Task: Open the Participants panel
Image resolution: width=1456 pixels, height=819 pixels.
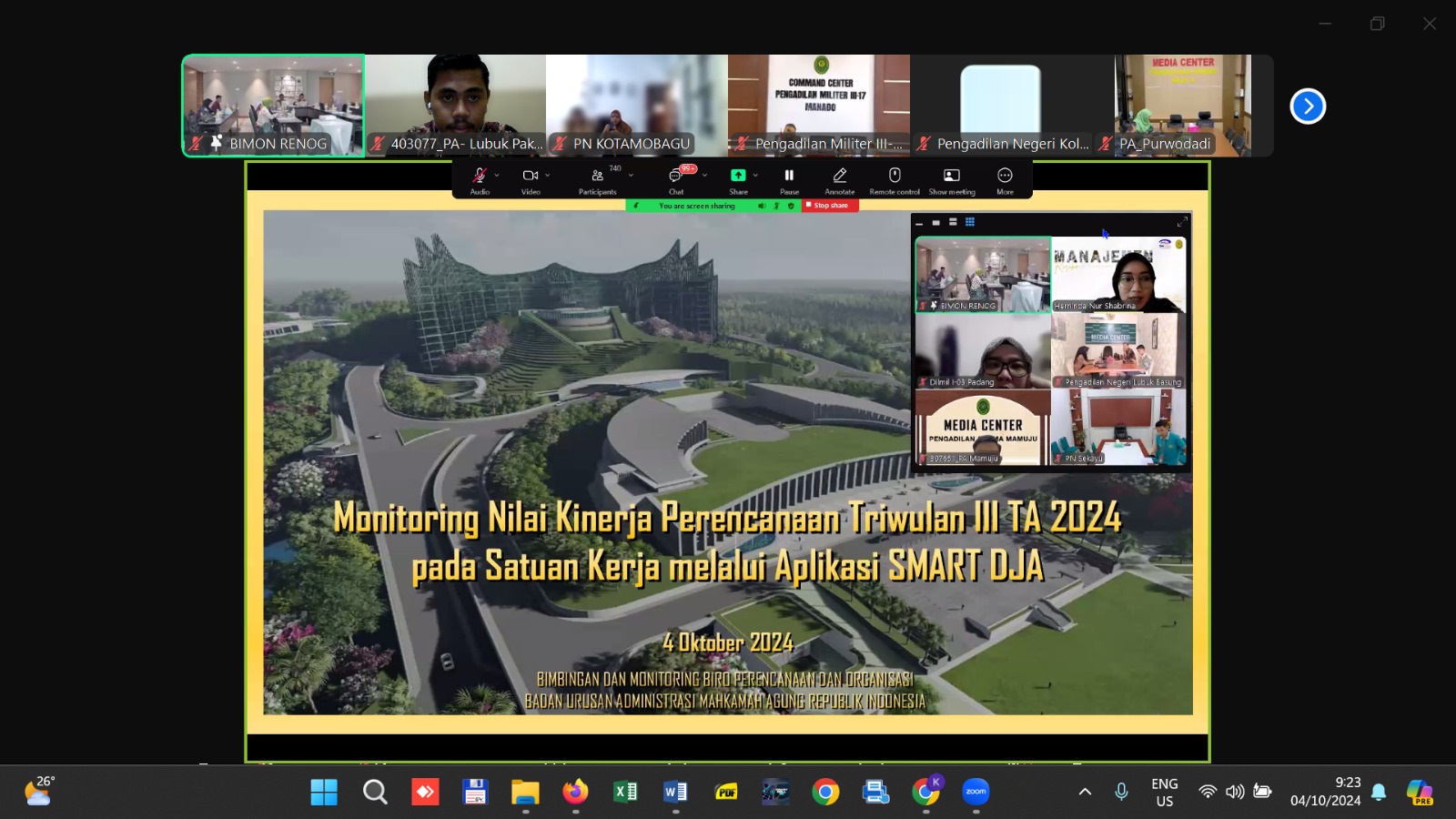Action: tap(597, 177)
